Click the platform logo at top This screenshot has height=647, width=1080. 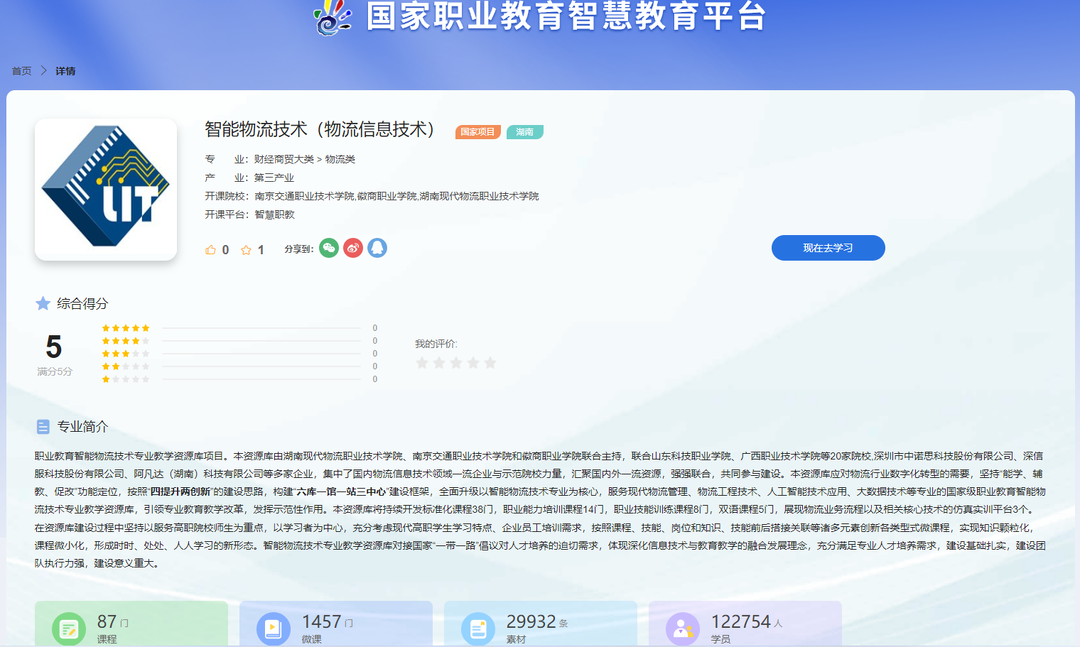[331, 17]
